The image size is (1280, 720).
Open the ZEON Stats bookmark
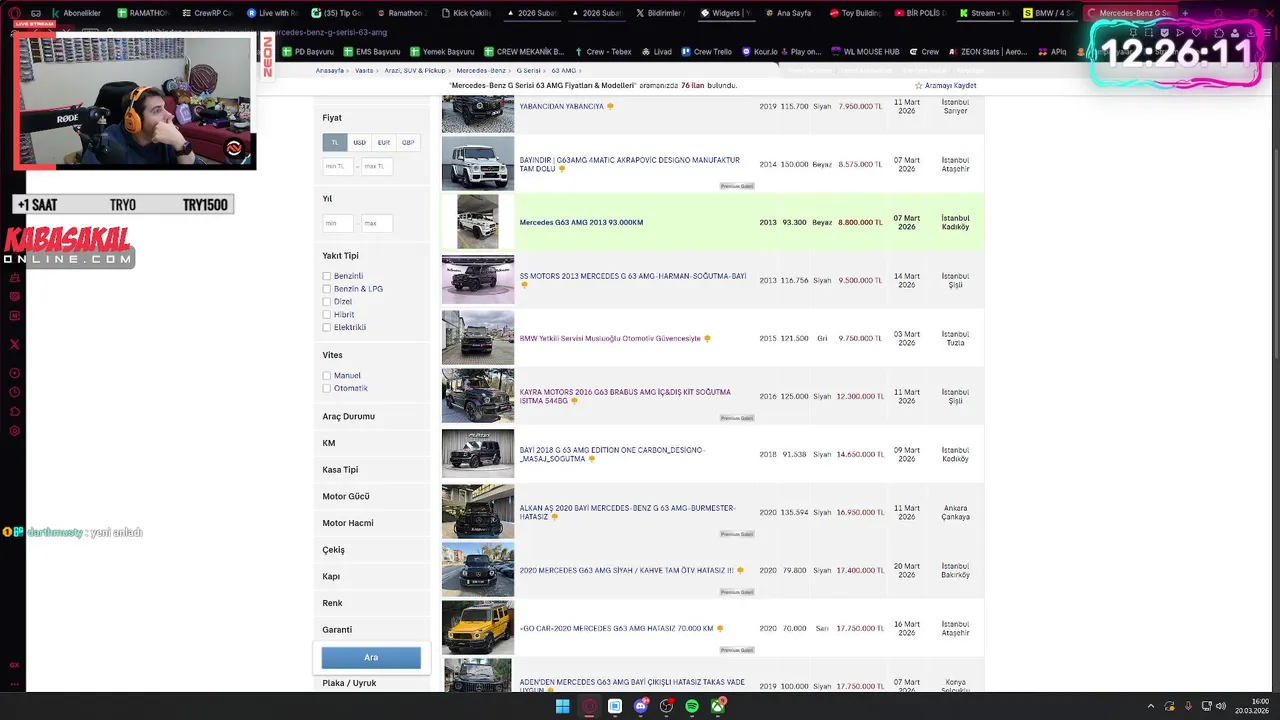(x=987, y=52)
